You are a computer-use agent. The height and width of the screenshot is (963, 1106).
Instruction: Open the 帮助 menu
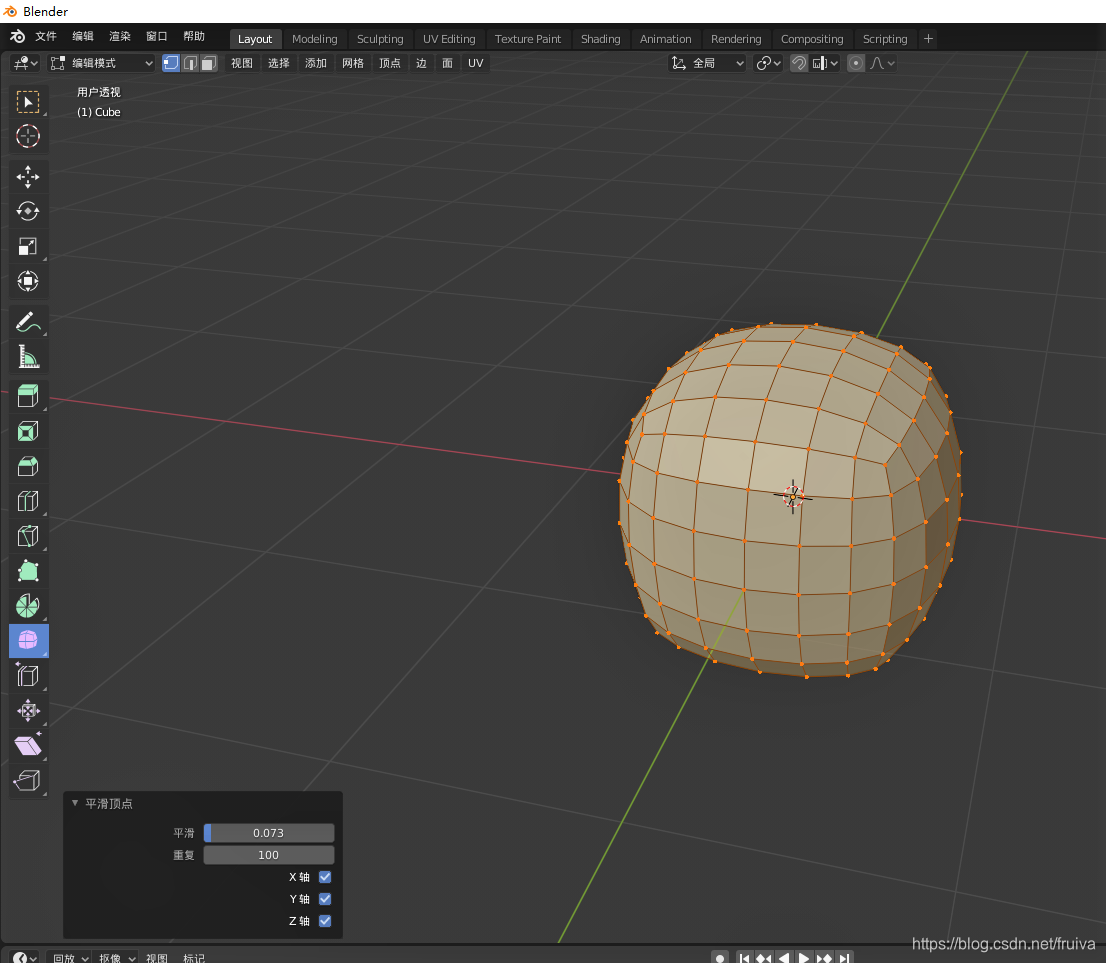194,37
